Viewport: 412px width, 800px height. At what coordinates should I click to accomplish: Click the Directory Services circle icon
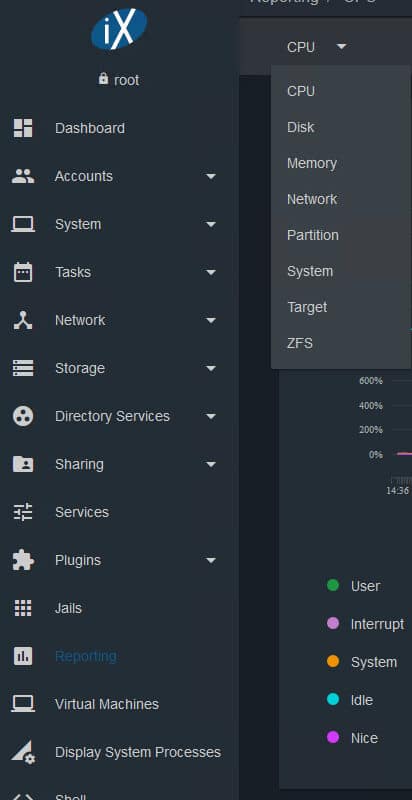[23, 416]
